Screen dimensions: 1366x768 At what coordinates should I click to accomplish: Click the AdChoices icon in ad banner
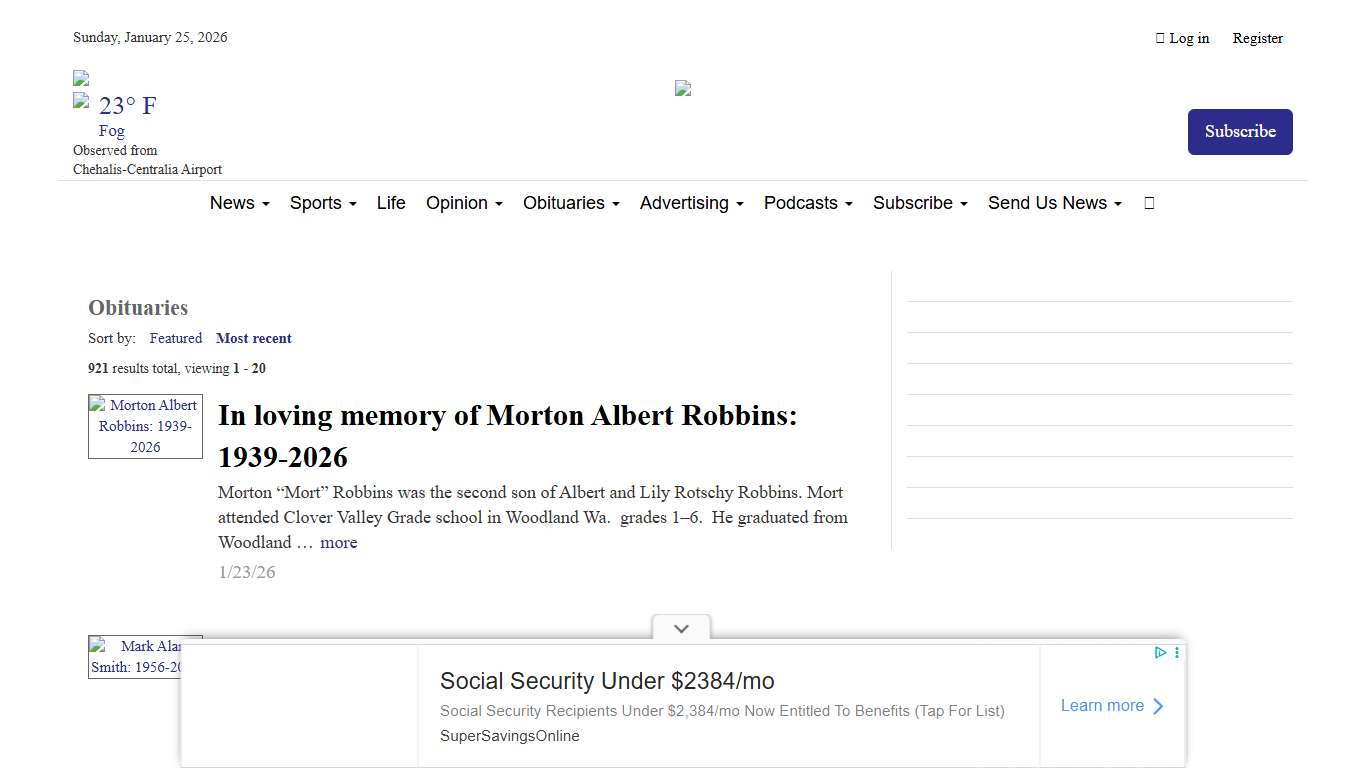(x=1160, y=653)
